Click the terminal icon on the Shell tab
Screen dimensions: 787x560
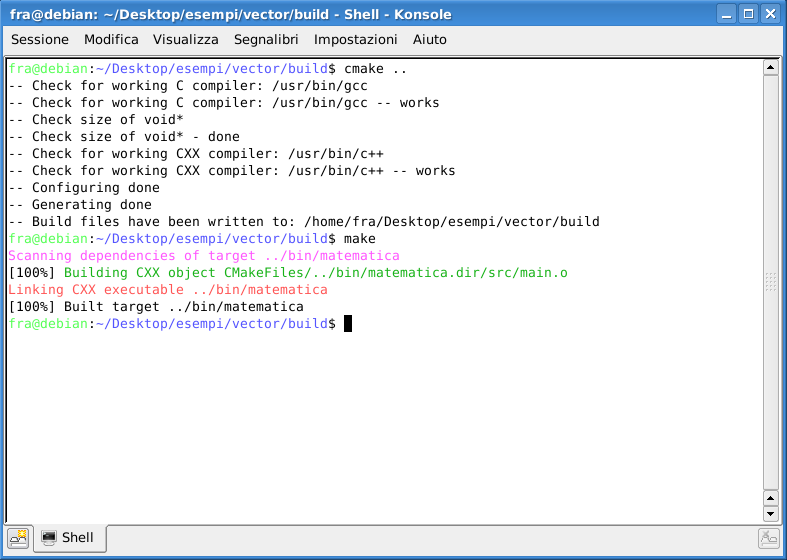pos(49,538)
